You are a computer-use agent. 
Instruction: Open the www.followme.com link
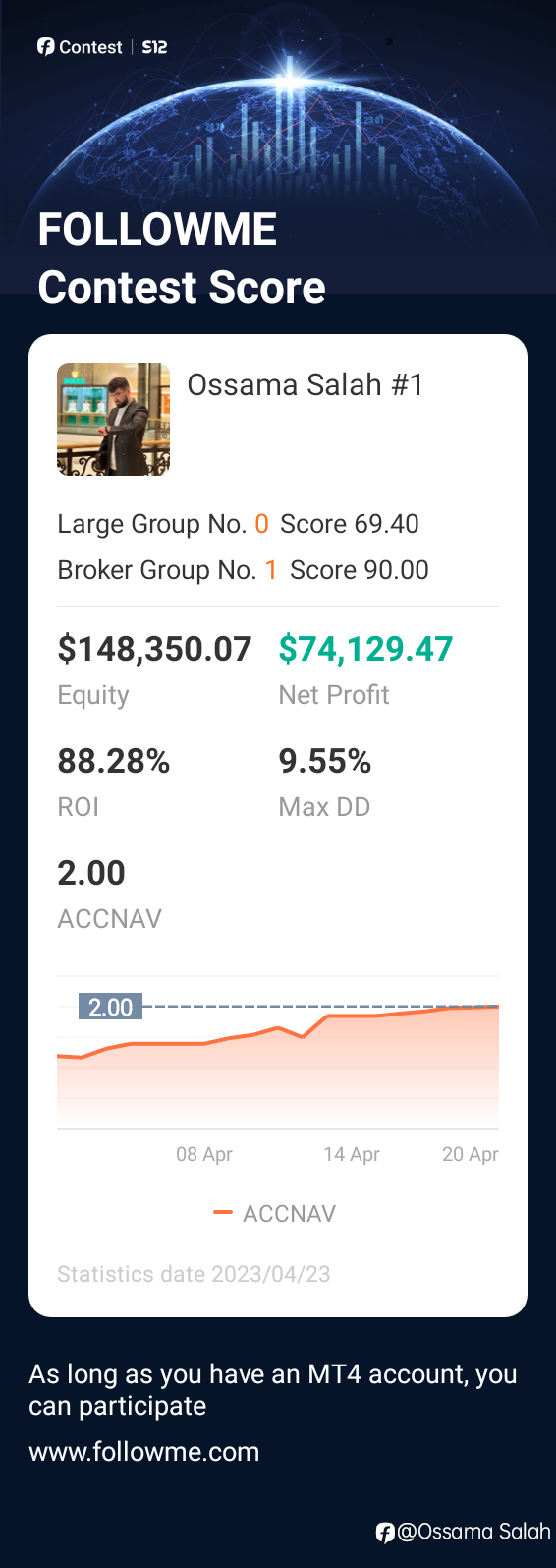(144, 1452)
